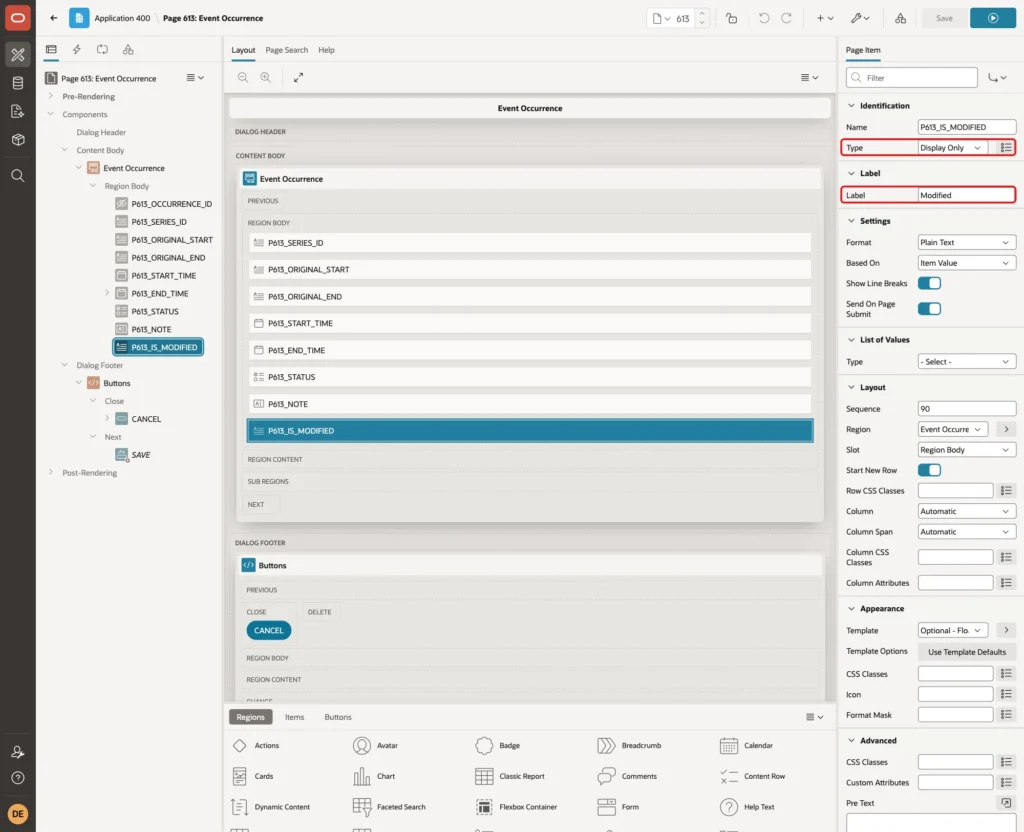Screen dimensions: 1024x832
Task: Open the DE user account avatar
Action: [18, 814]
